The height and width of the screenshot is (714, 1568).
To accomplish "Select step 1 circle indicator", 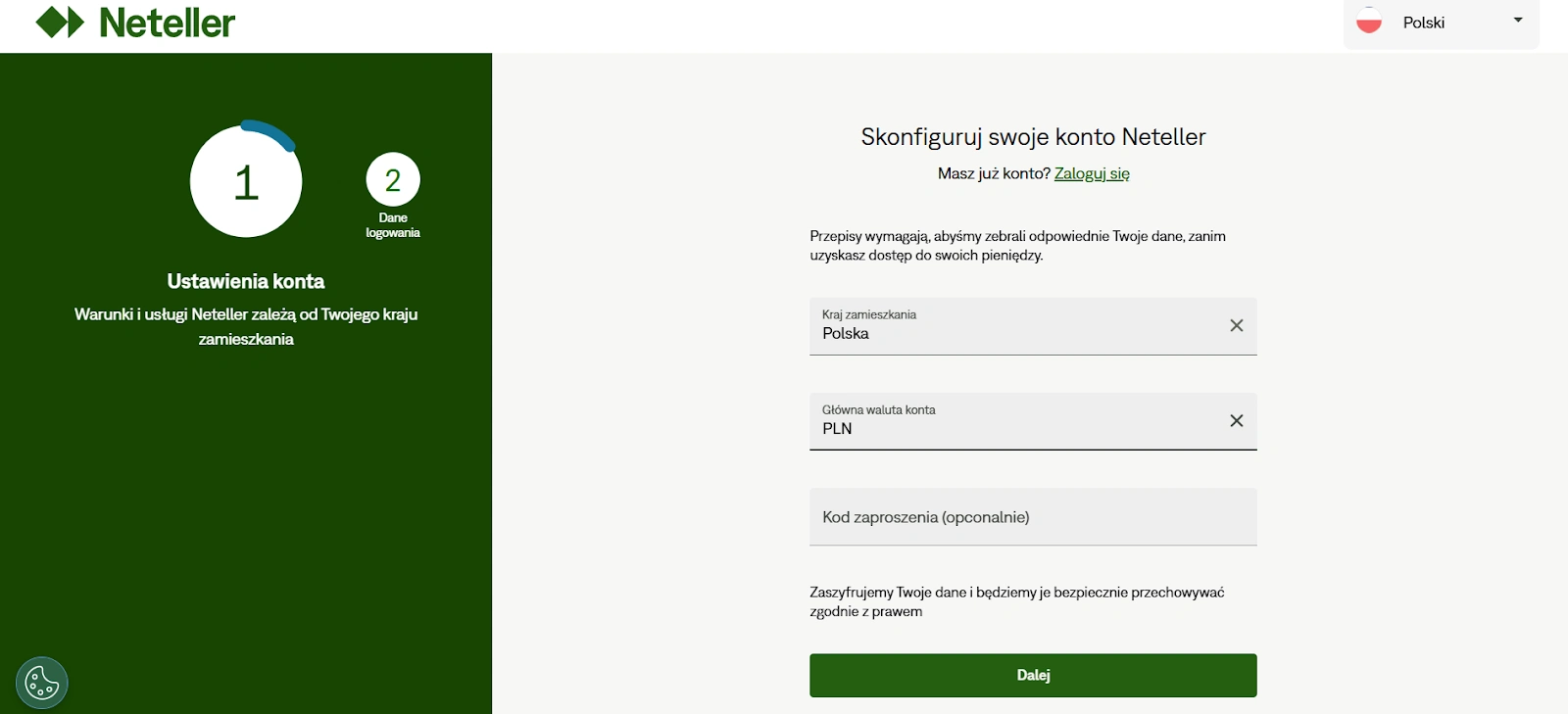I will (x=246, y=181).
